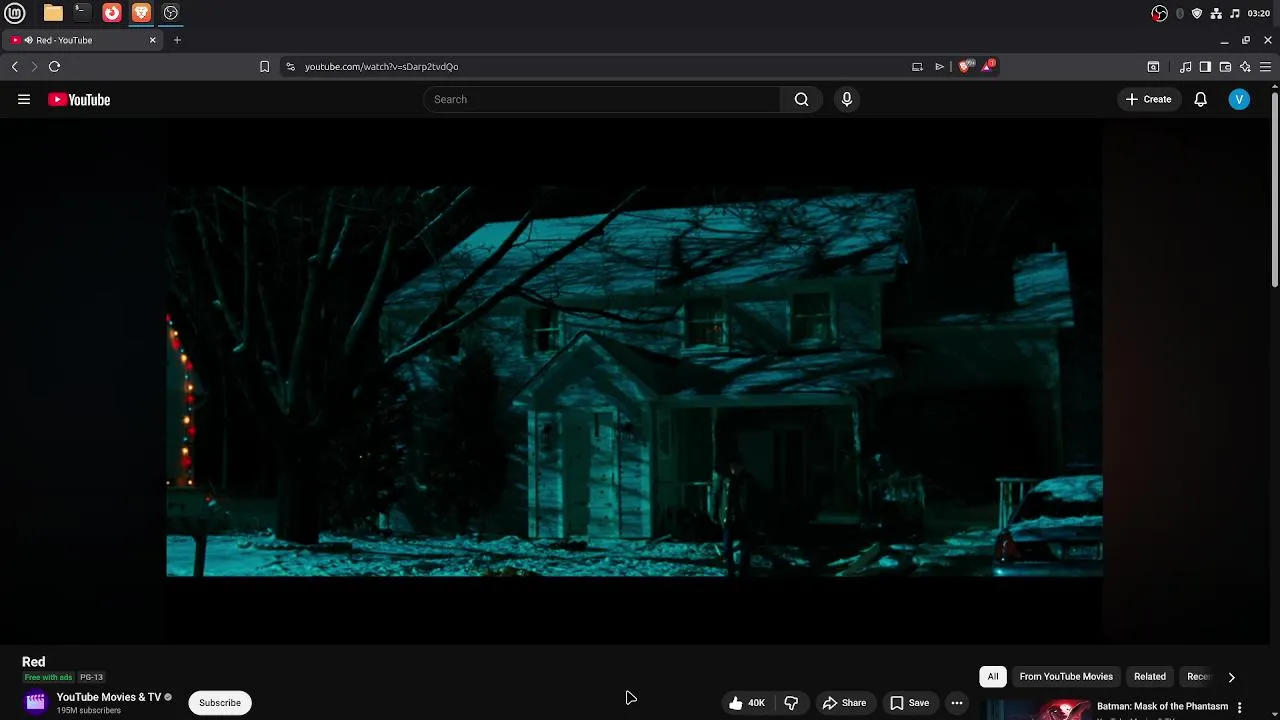
Task: Open Brave Wallet icon
Action: [x=1225, y=67]
